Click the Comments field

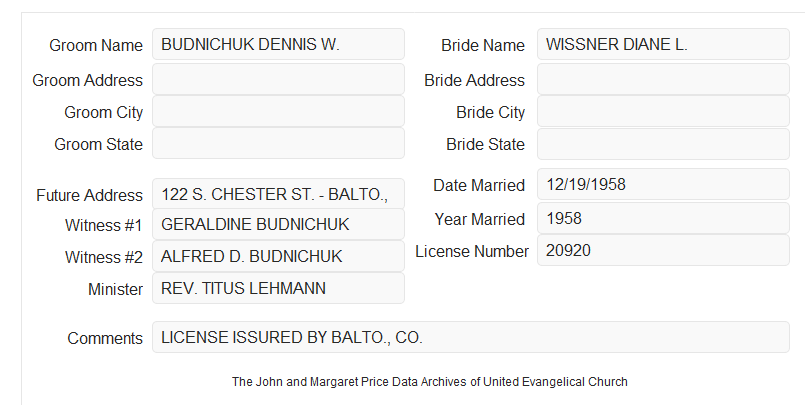(x=471, y=337)
